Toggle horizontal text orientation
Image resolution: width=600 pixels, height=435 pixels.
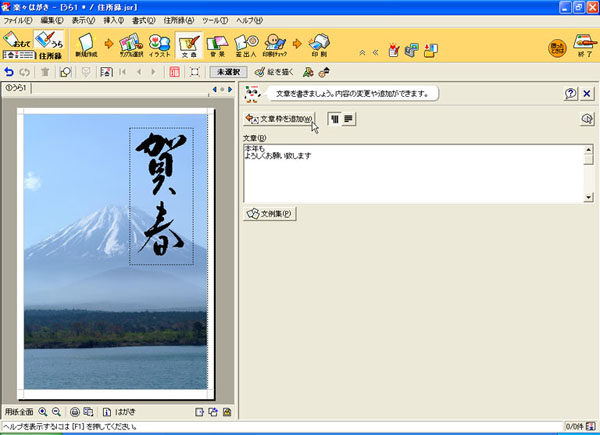coord(349,119)
